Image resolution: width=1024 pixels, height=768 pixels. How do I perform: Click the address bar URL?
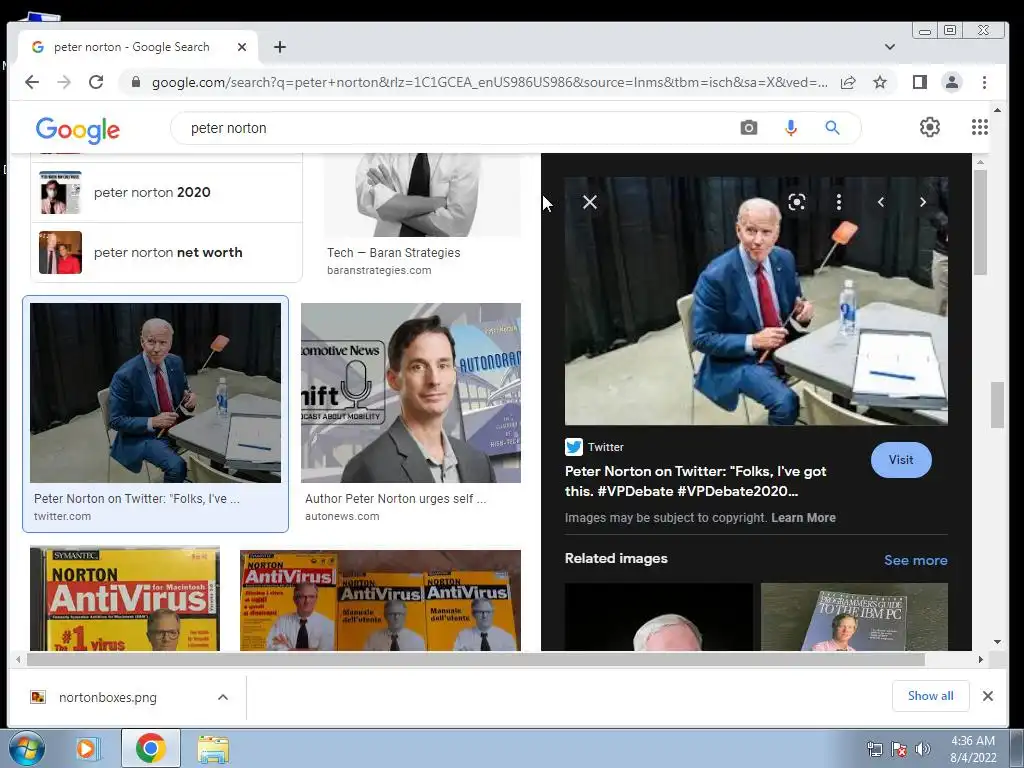pos(489,82)
